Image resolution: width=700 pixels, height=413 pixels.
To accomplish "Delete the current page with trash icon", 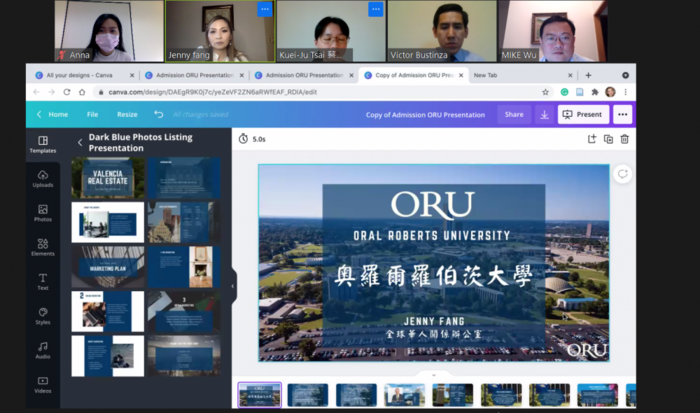I will pyautogui.click(x=625, y=139).
